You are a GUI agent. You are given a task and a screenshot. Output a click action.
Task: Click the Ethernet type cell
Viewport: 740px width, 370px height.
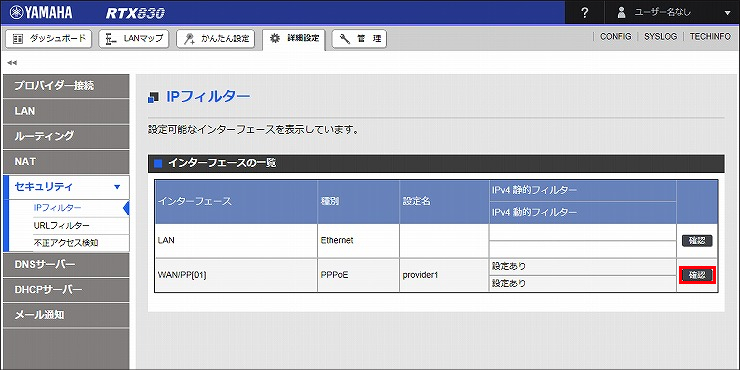point(358,241)
